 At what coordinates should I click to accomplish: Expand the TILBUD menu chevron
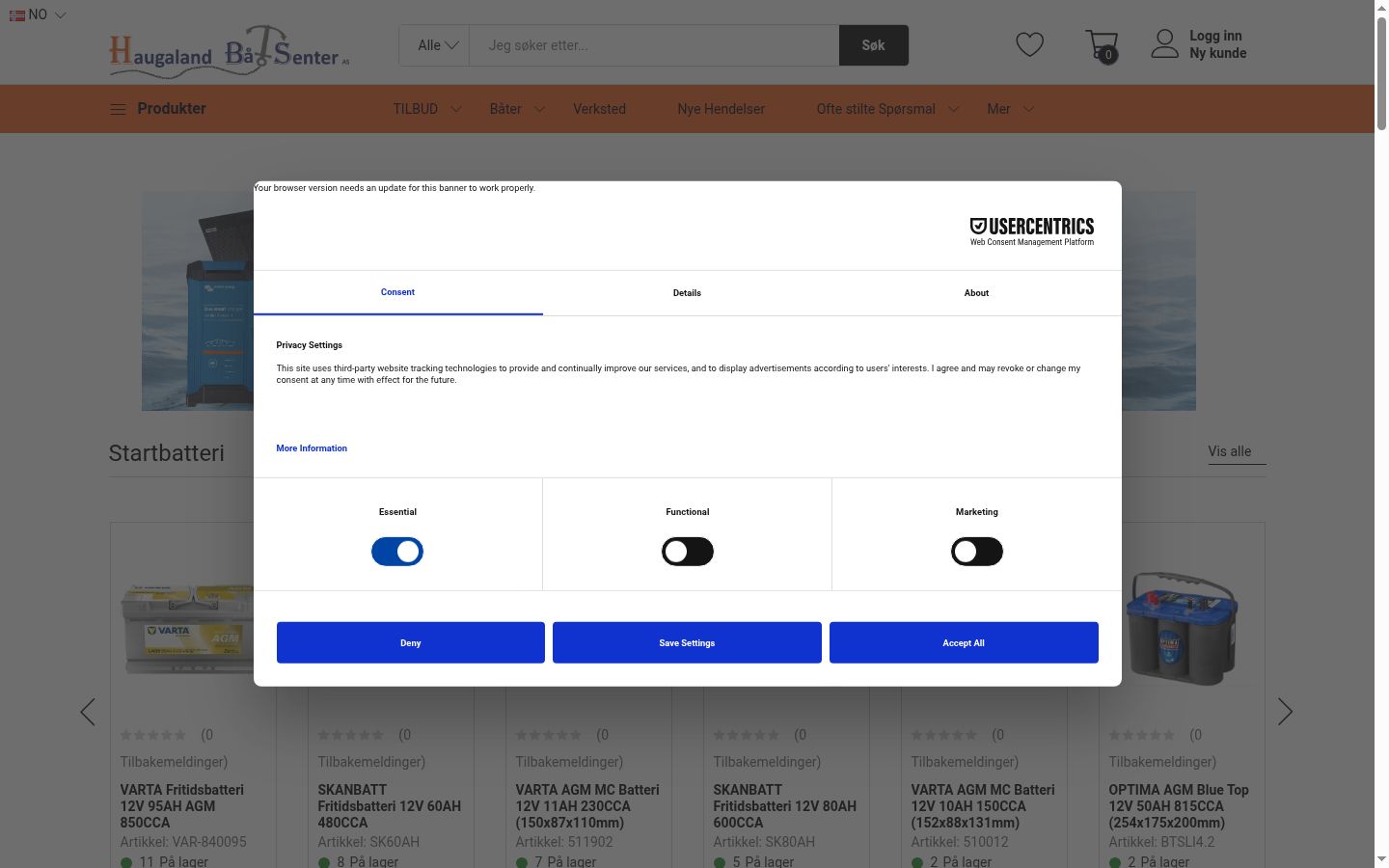(456, 109)
